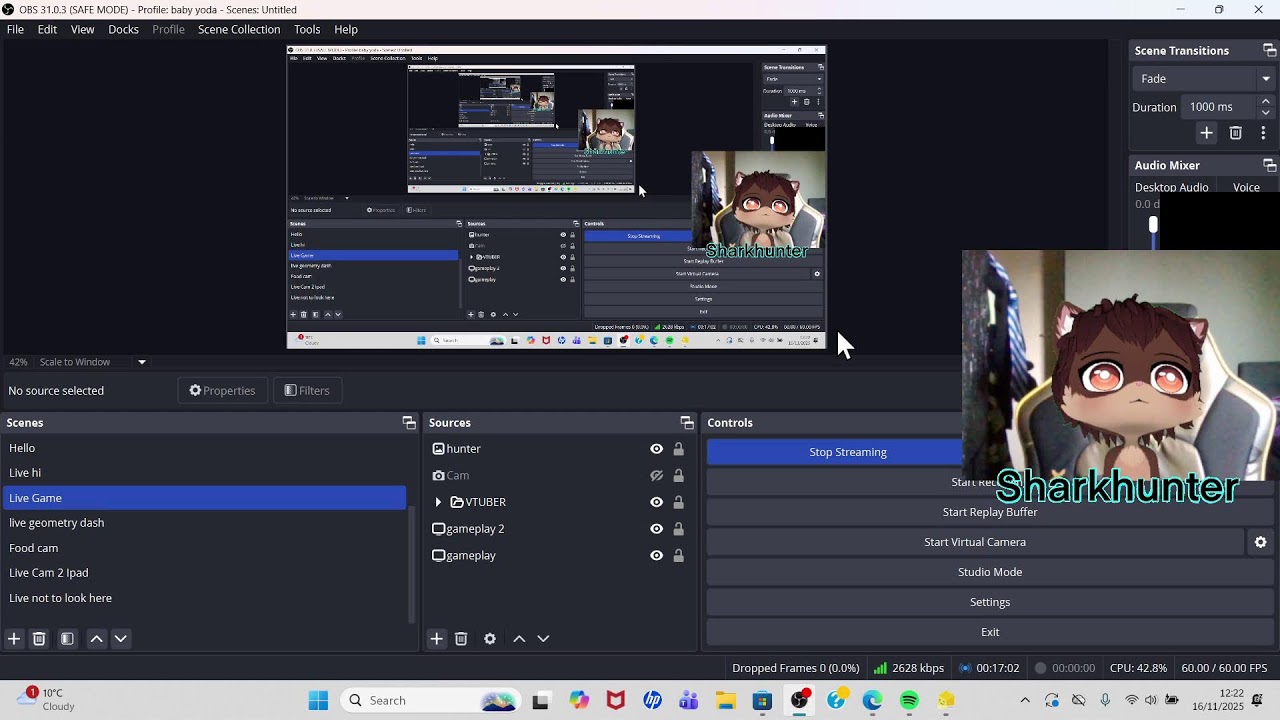The height and width of the screenshot is (720, 1280).
Task: Select the Live not to look here scene
Action: [205, 598]
